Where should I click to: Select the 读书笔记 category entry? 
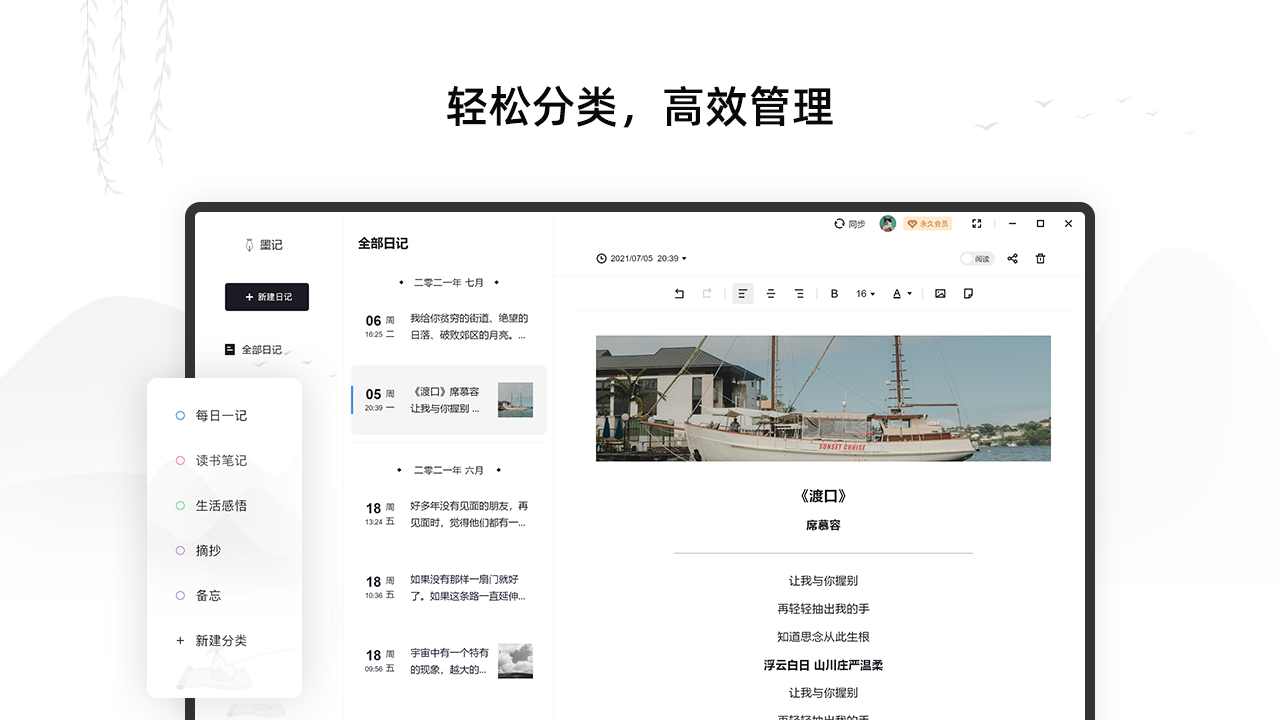pos(220,460)
